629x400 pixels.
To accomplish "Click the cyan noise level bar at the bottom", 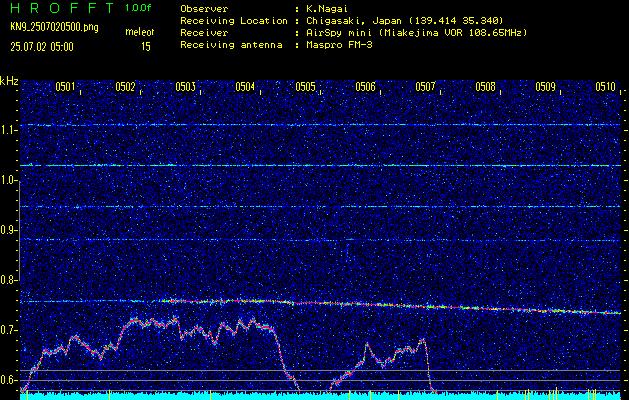I will point(320,396).
